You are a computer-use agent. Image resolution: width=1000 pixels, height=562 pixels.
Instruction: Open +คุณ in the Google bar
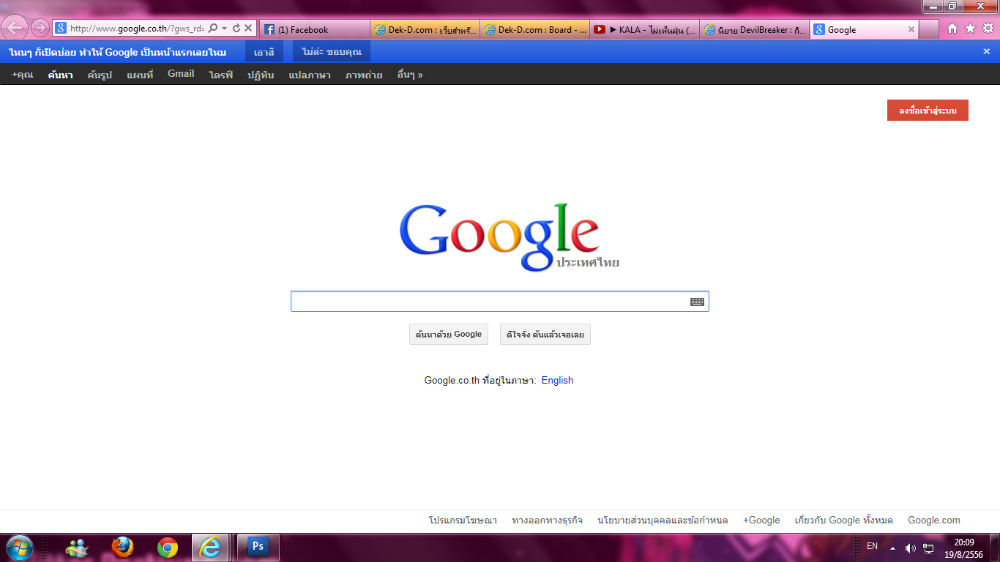22,75
